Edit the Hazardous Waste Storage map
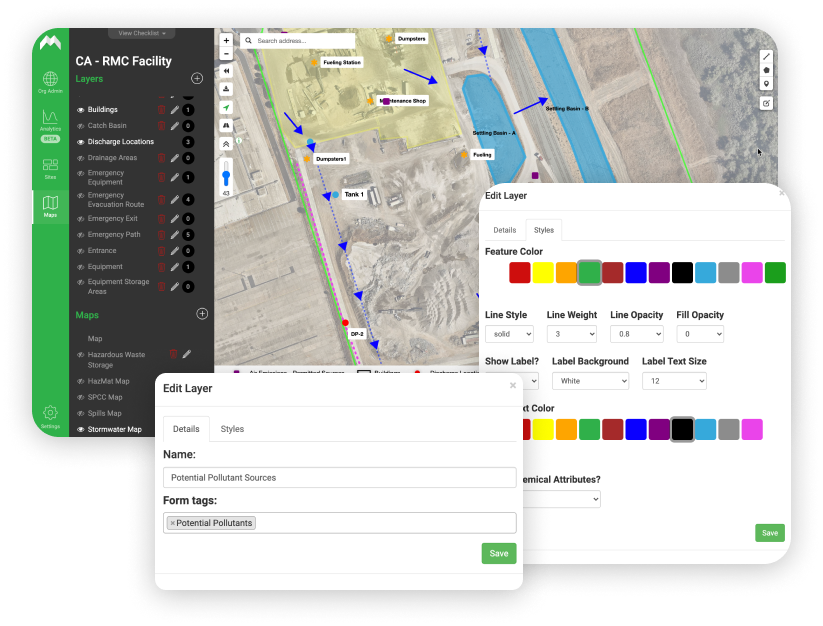Screen dimensions: 823x626 coord(187,354)
